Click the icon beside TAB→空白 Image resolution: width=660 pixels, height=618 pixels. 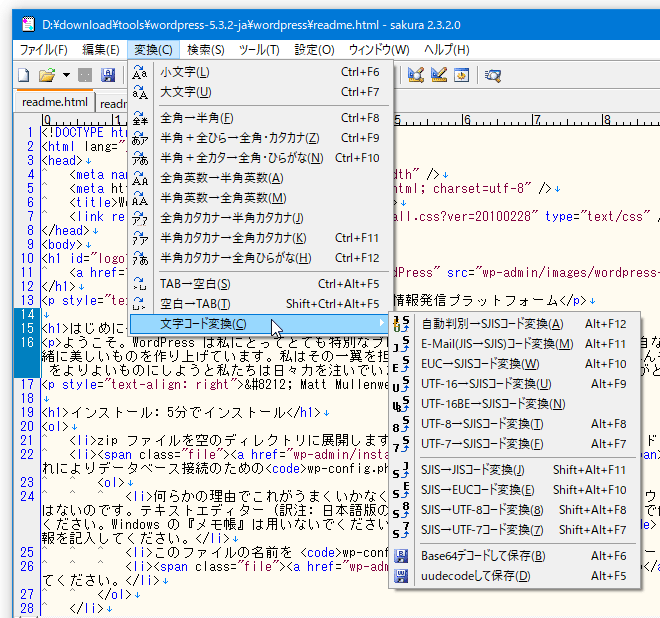coord(140,284)
